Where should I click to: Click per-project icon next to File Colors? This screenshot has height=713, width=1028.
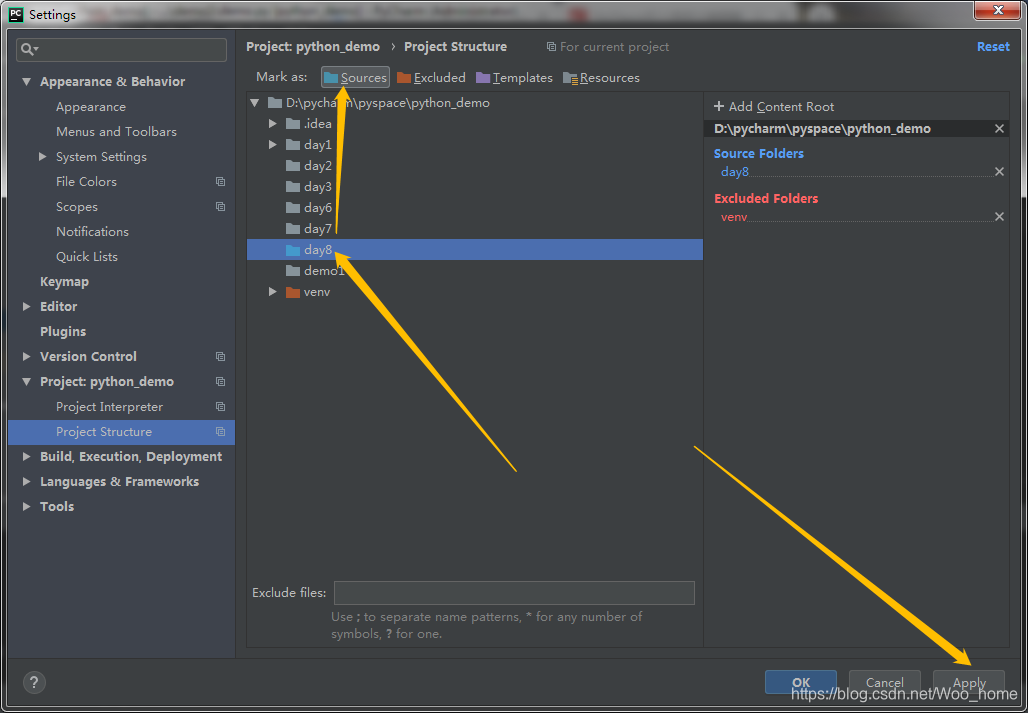pyautogui.click(x=220, y=182)
